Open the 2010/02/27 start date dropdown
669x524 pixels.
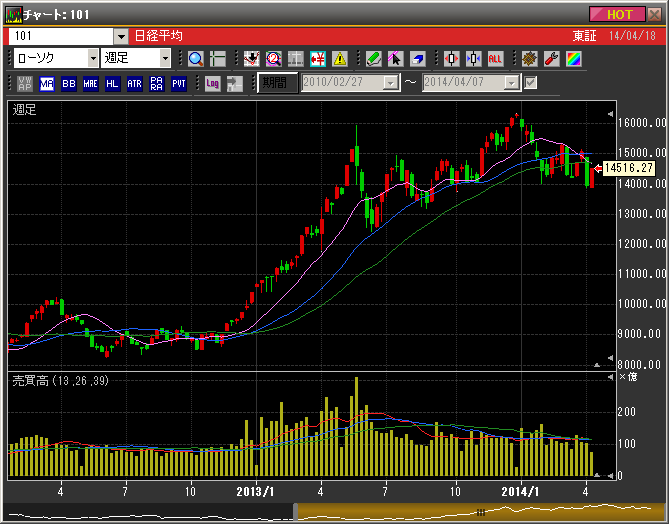pyautogui.click(x=390, y=83)
